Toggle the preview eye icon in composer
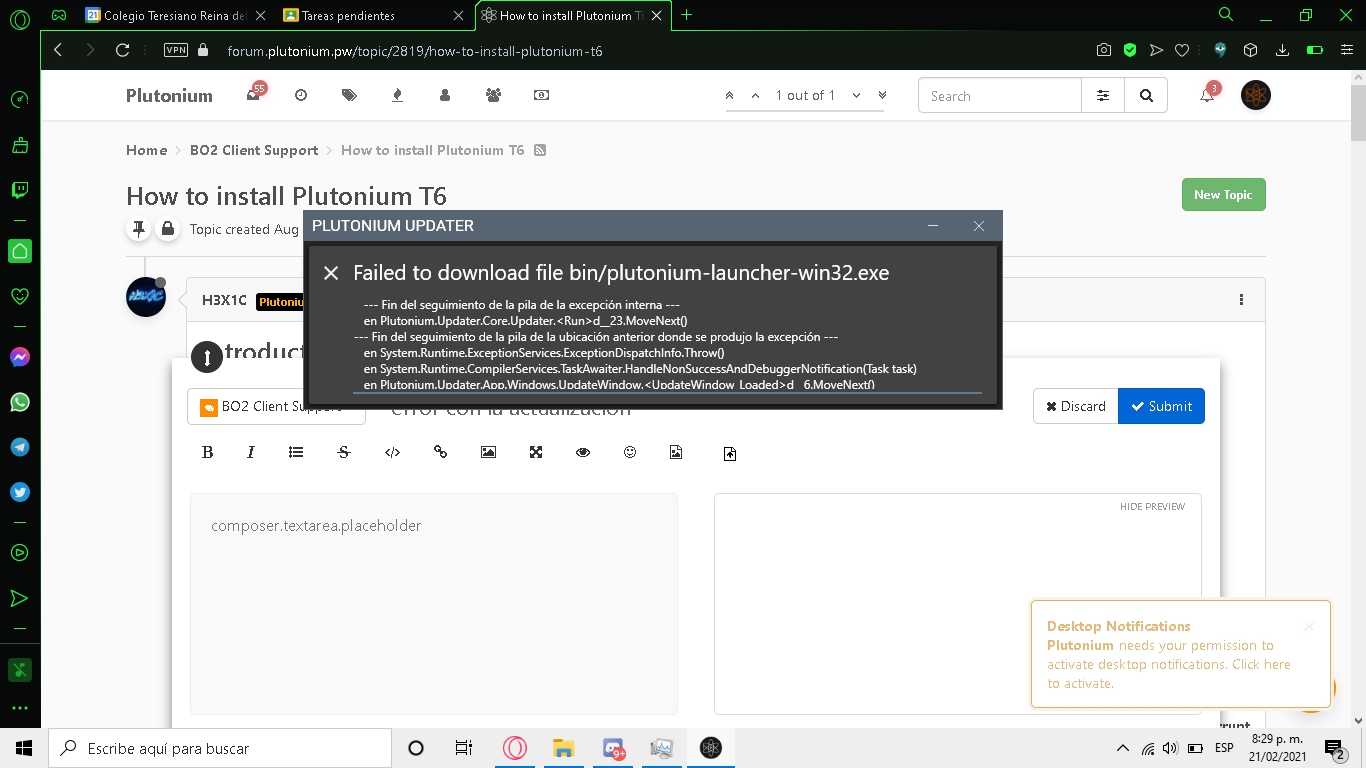Screen dimensions: 1366x768 583,452
